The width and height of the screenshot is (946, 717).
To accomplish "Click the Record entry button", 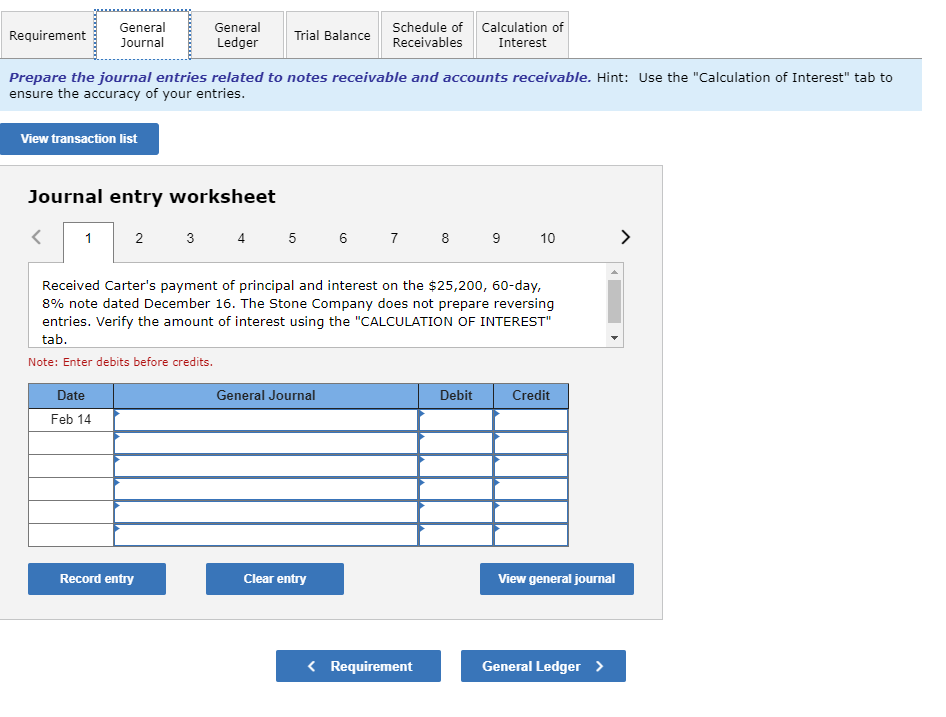I will point(97,579).
